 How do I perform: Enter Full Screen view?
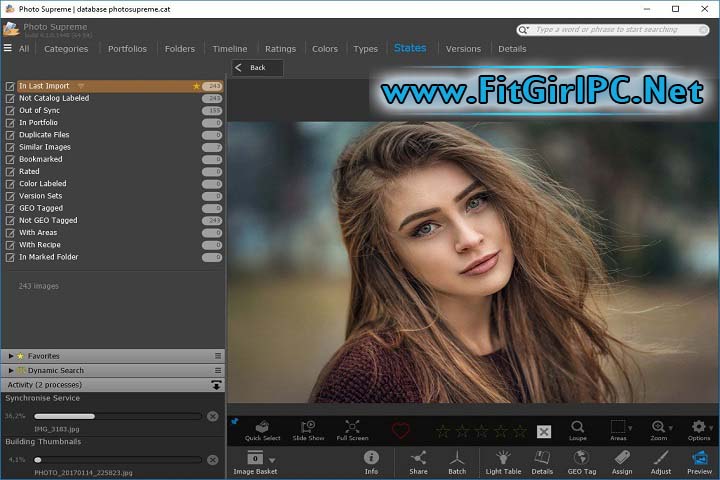tap(352, 430)
